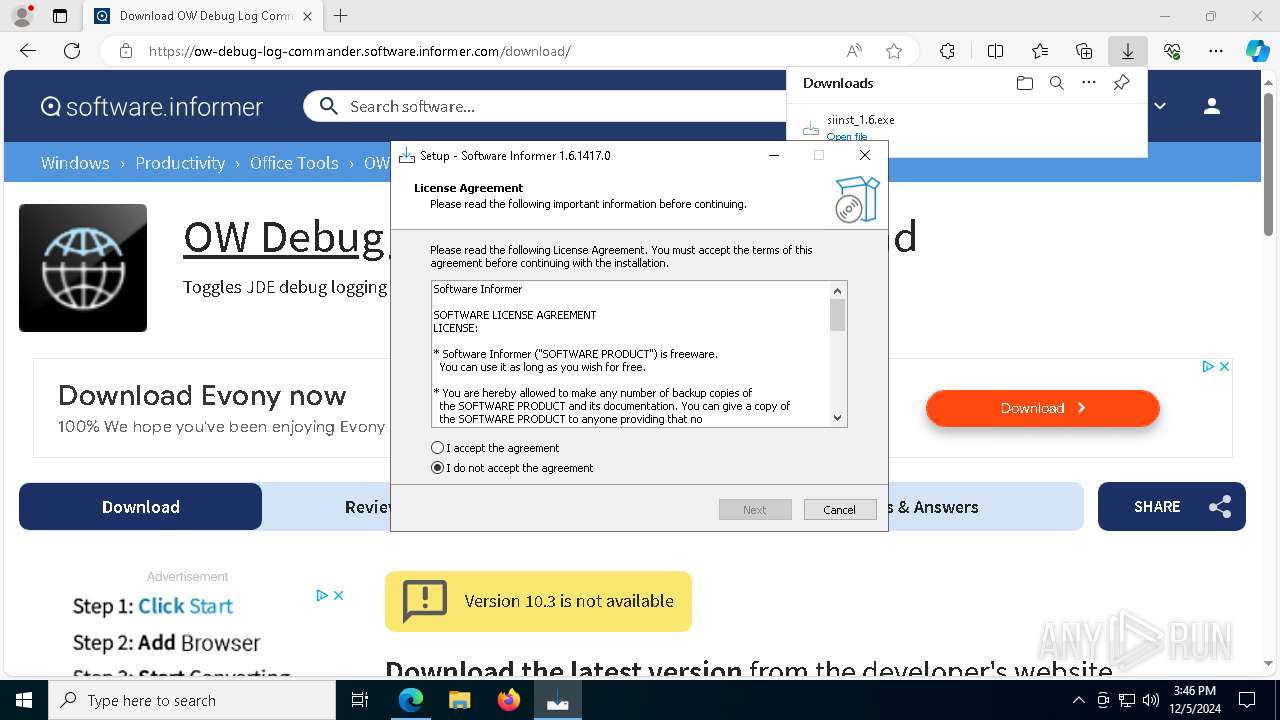Open tab actions menu icon
This screenshot has width=1280, height=720.
tap(60, 16)
